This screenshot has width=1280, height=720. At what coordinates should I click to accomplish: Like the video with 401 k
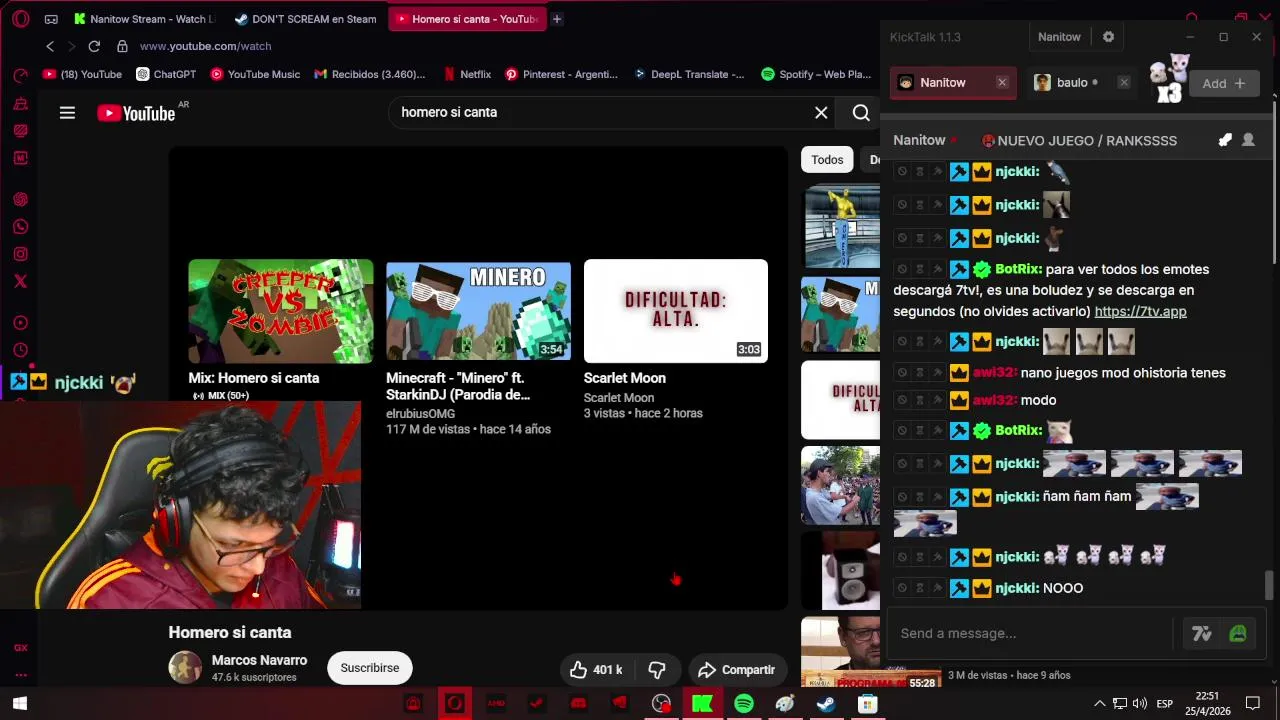[x=596, y=670]
